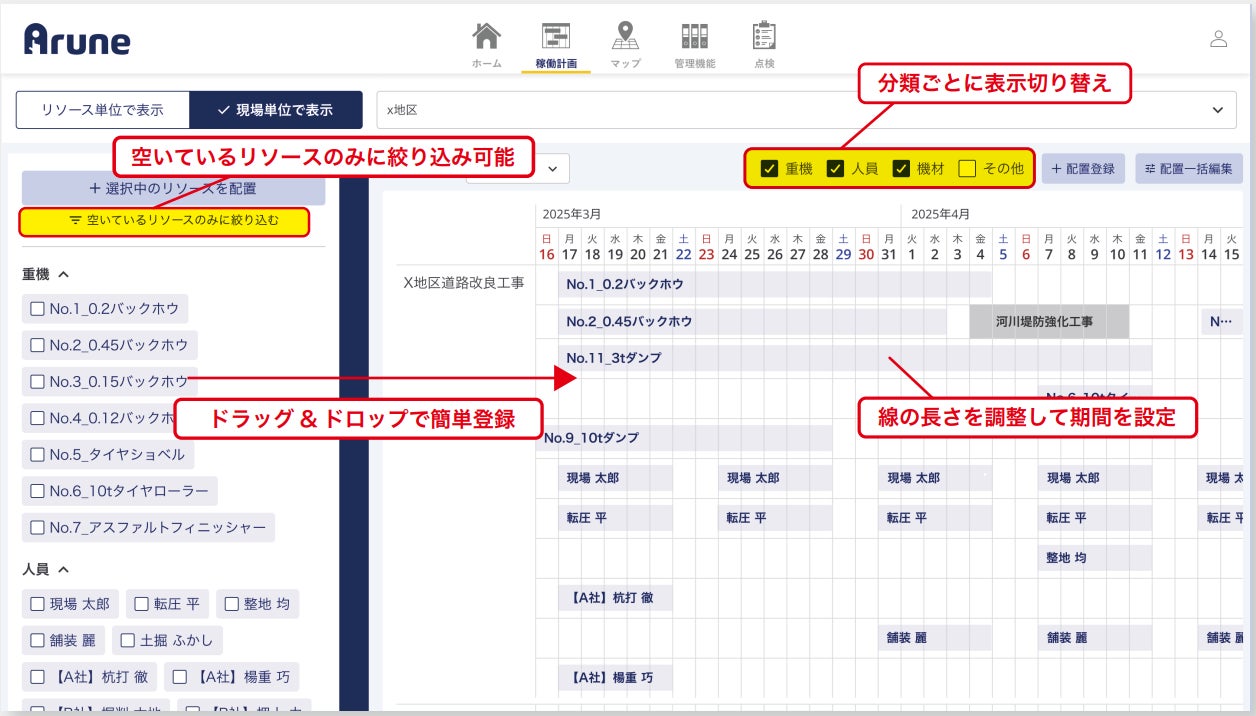Click the user profile icon
The height and width of the screenshot is (716, 1256).
tap(1218, 39)
